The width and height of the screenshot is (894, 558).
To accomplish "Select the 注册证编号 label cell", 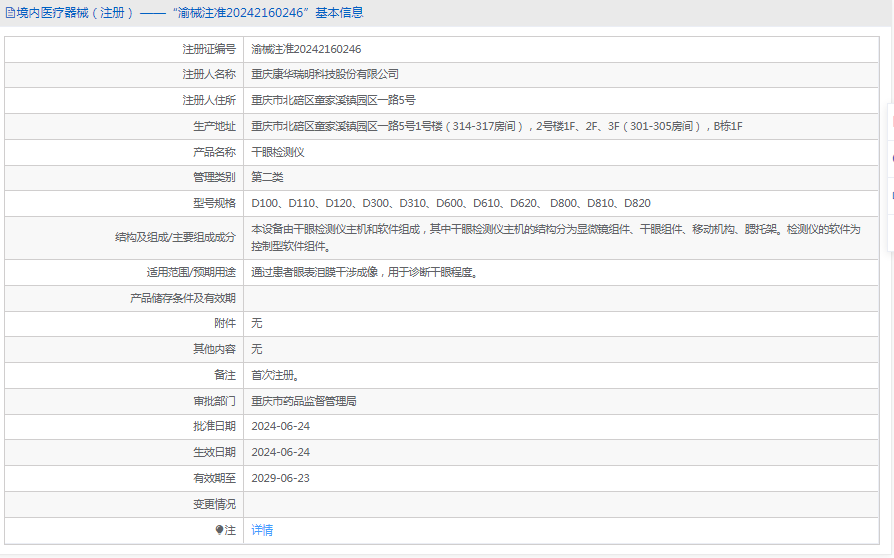I will (124, 50).
